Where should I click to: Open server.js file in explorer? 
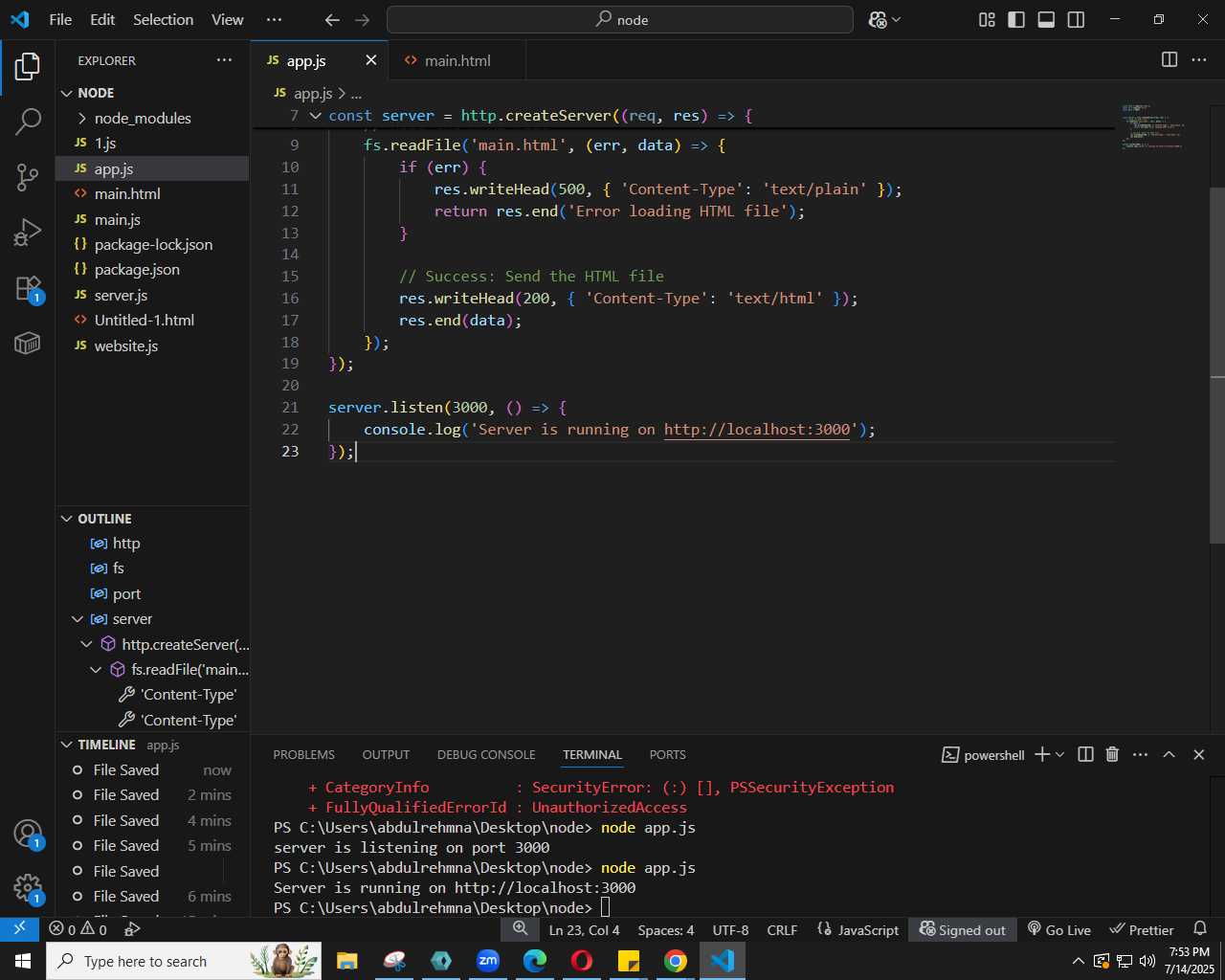coord(153,295)
